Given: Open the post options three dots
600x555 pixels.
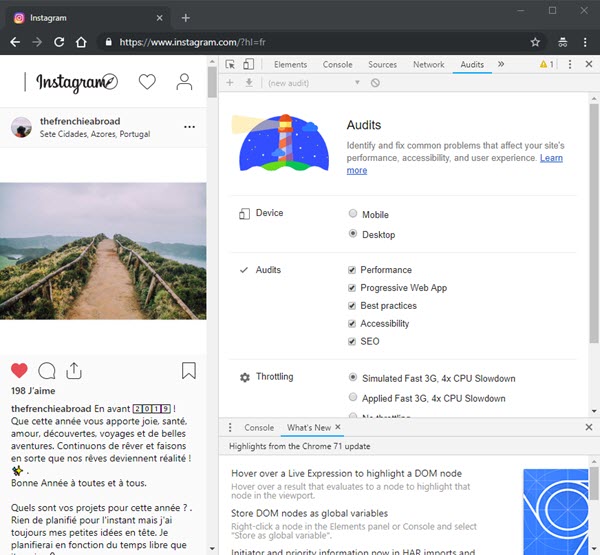Looking at the screenshot, I should pos(189,127).
